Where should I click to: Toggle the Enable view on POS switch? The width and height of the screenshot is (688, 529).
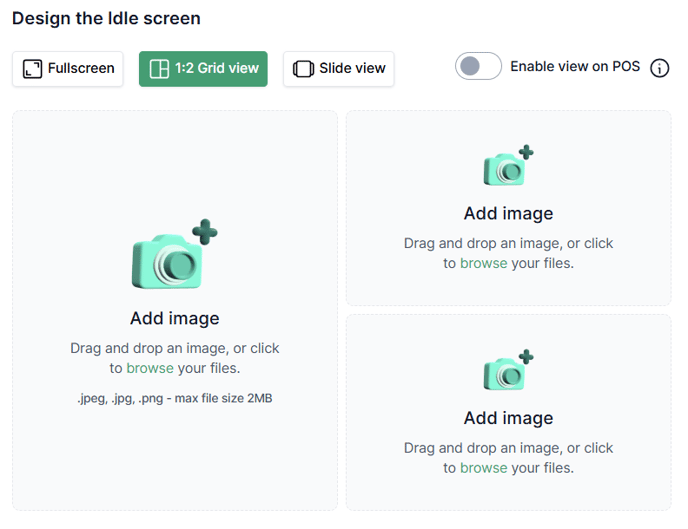coord(478,67)
